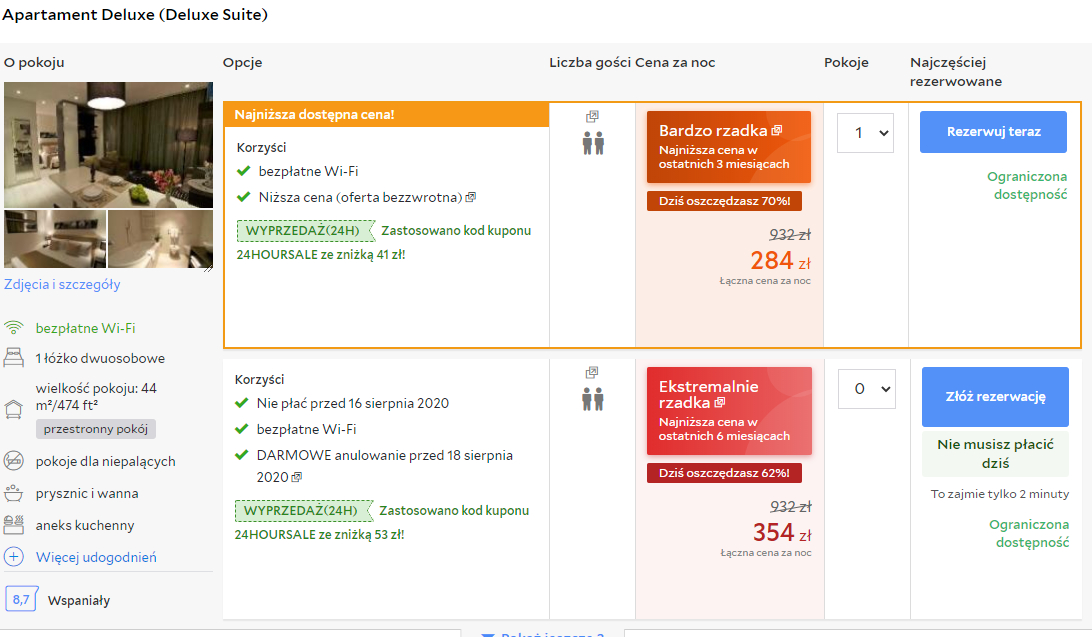Click the kitchenette icon
Image resolution: width=1092 pixels, height=637 pixels.
click(14, 525)
